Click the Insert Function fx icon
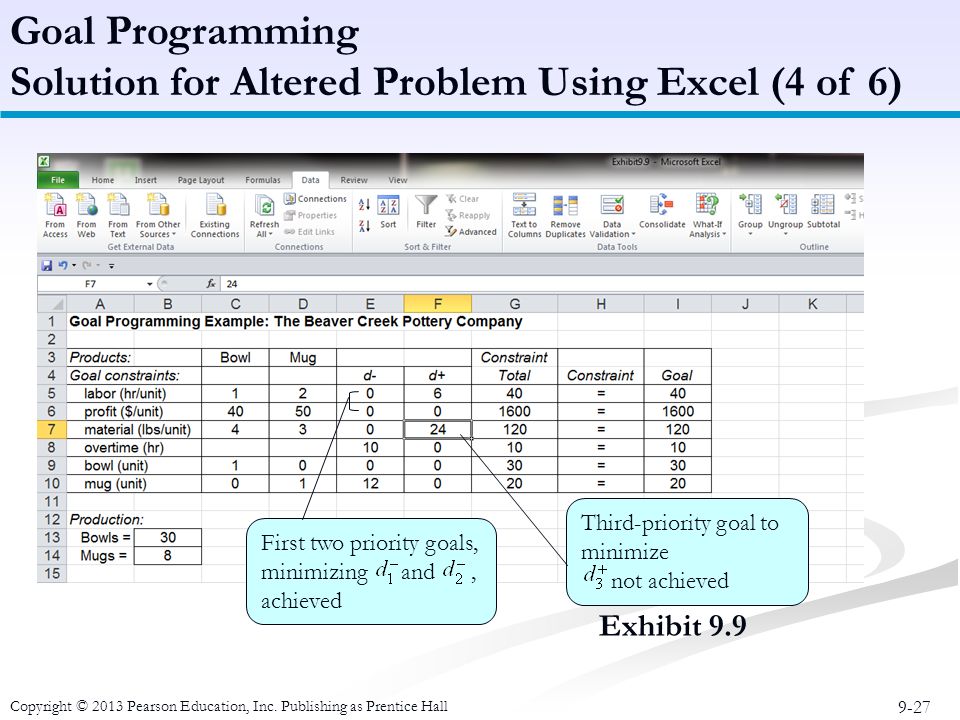Screen dimensions: 960x720 coord(211,284)
